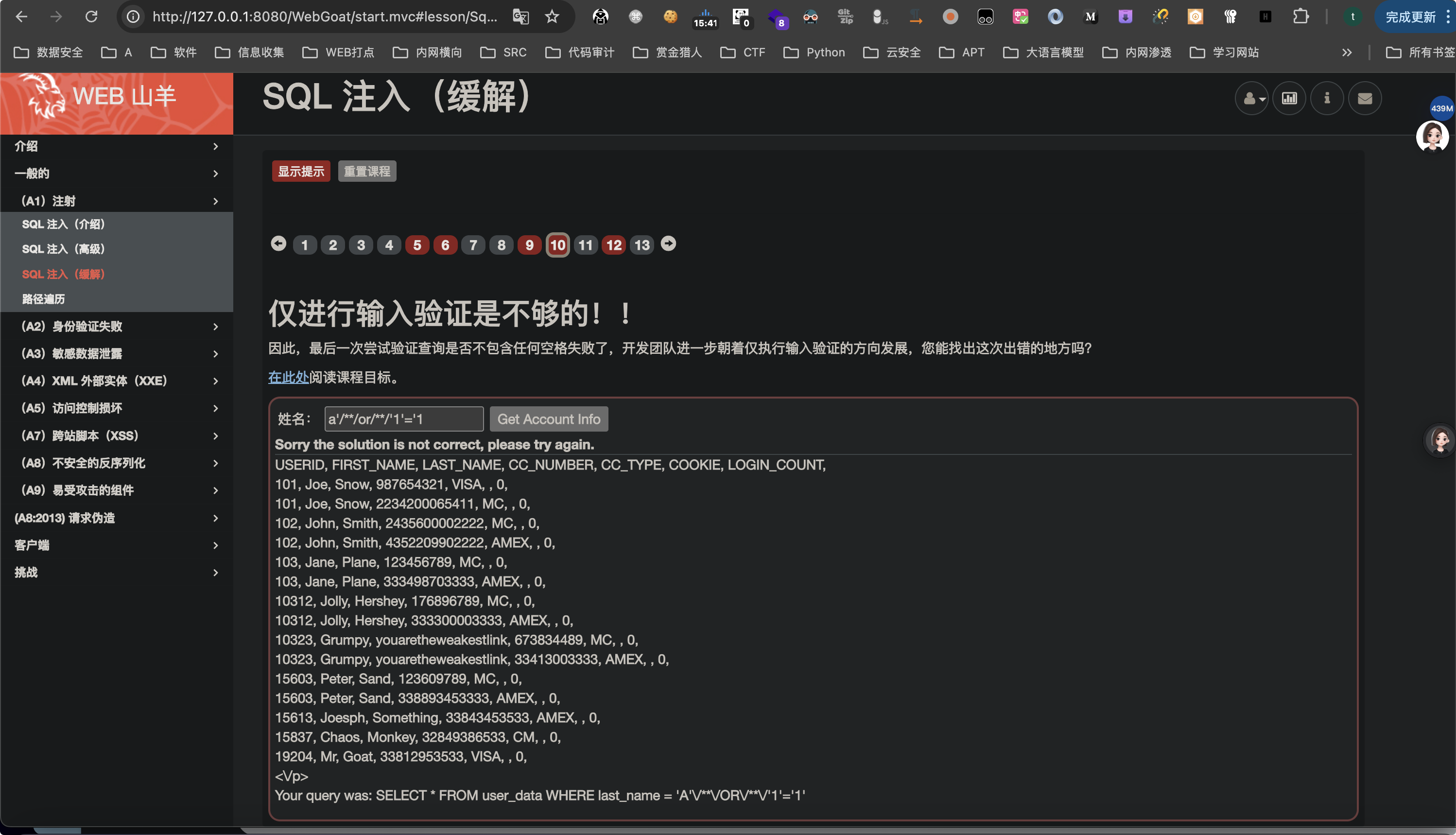This screenshot has width=1456, height=835.
Task: Reload the page with refresh icon
Action: [91, 17]
